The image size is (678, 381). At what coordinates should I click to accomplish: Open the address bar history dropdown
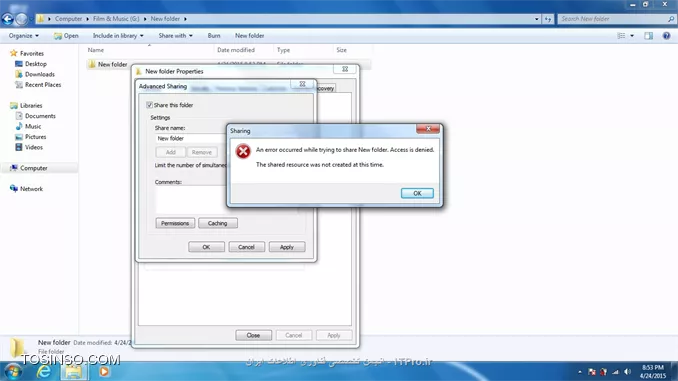537,19
